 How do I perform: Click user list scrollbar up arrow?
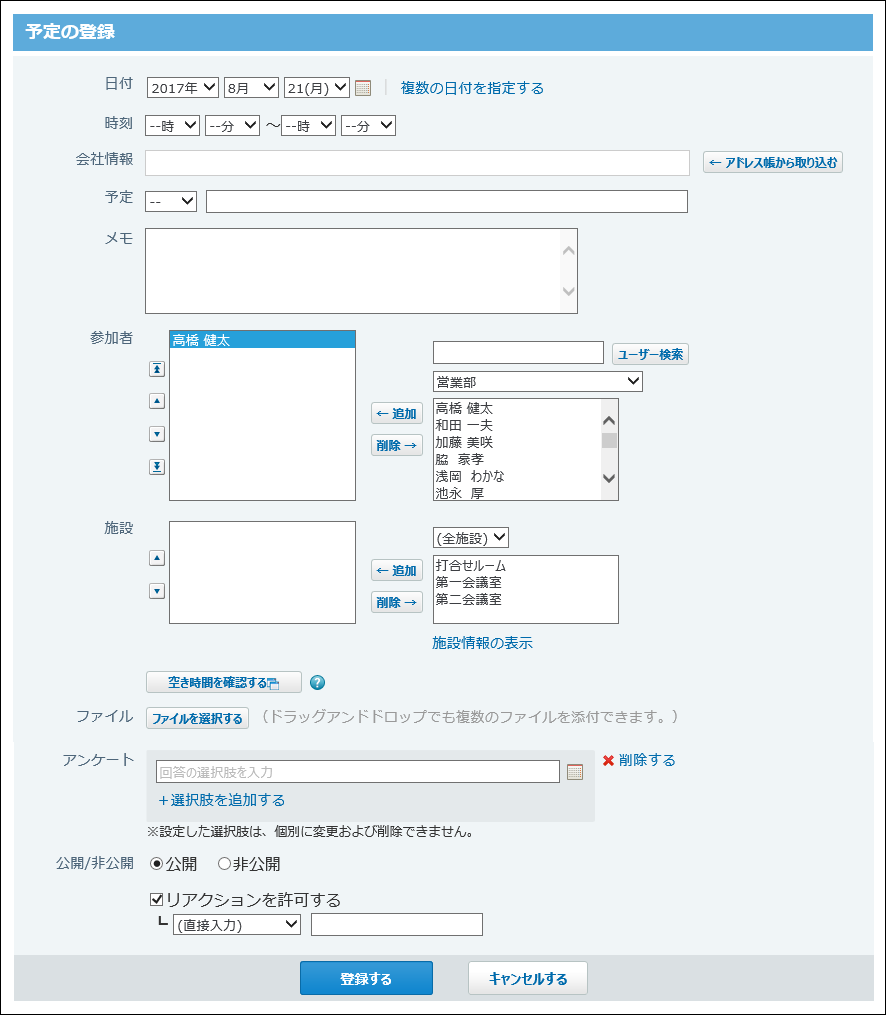tap(609, 421)
